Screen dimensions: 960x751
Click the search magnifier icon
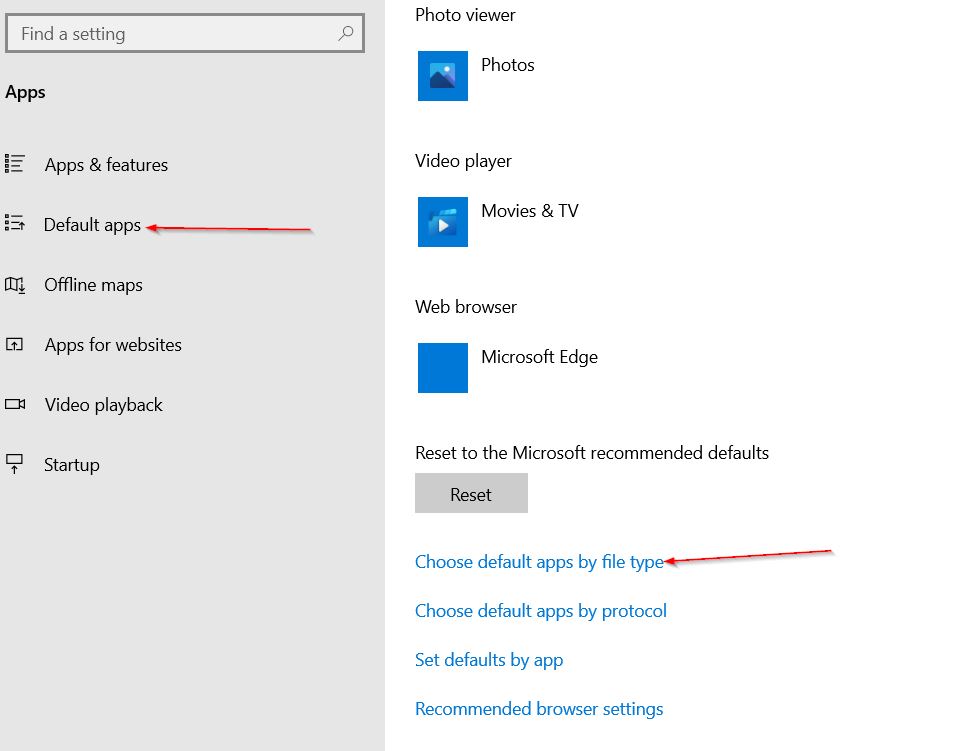346,33
